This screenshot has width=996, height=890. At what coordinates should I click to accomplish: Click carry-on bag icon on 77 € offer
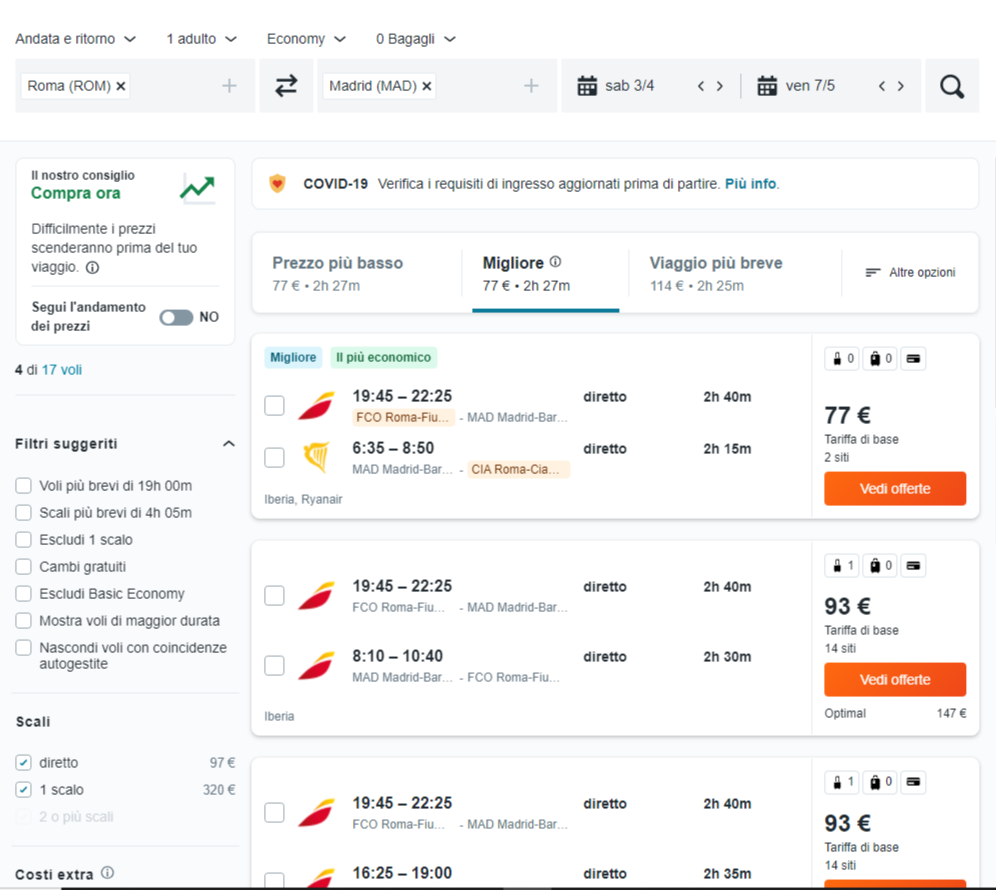pos(842,359)
